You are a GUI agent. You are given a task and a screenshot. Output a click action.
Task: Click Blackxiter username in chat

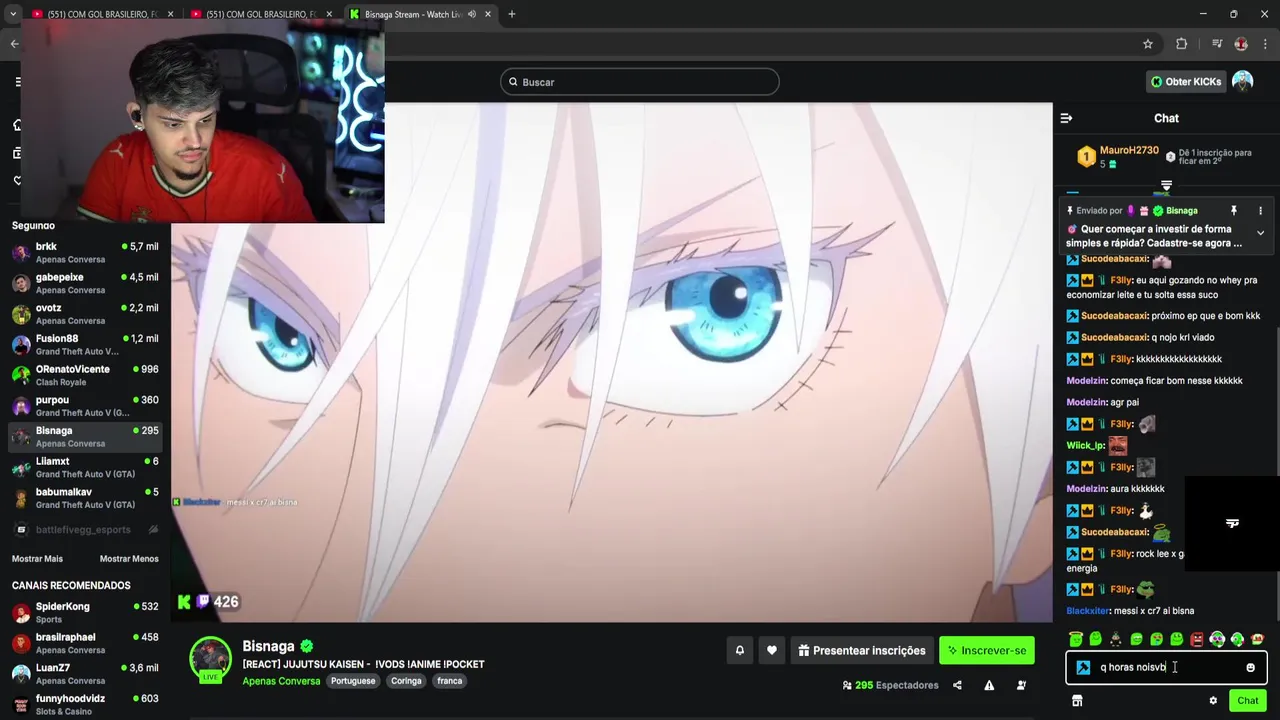[x=1088, y=611]
